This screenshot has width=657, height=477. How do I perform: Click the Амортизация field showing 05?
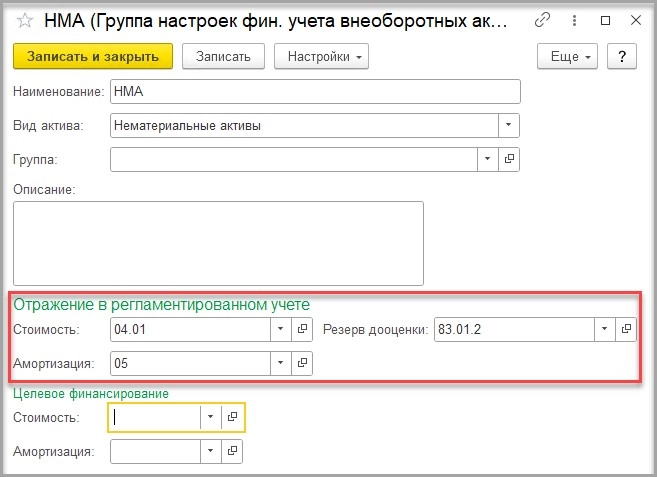[x=191, y=363]
